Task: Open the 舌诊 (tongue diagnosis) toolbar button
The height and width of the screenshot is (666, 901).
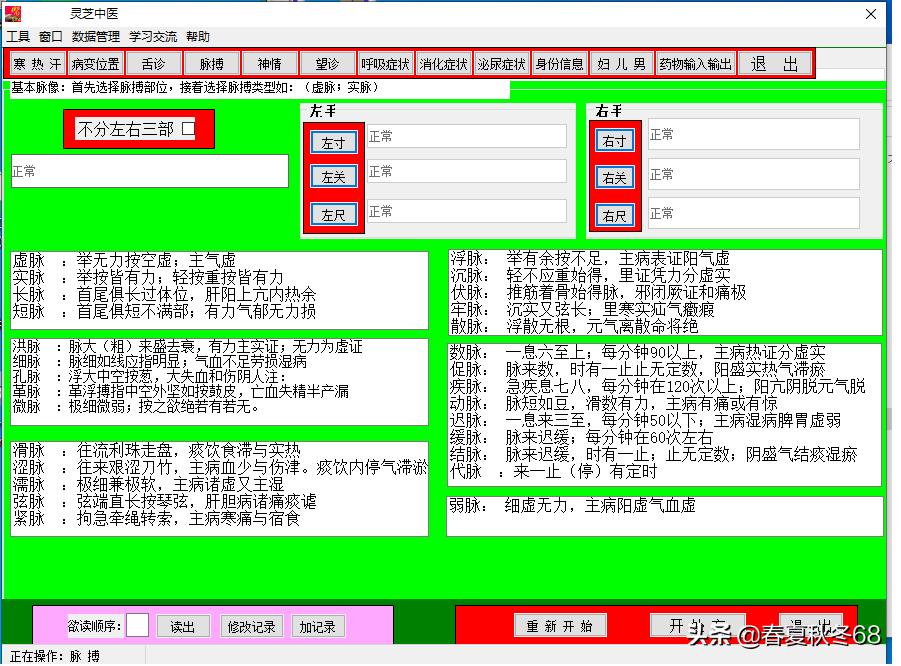Action: [x=155, y=62]
